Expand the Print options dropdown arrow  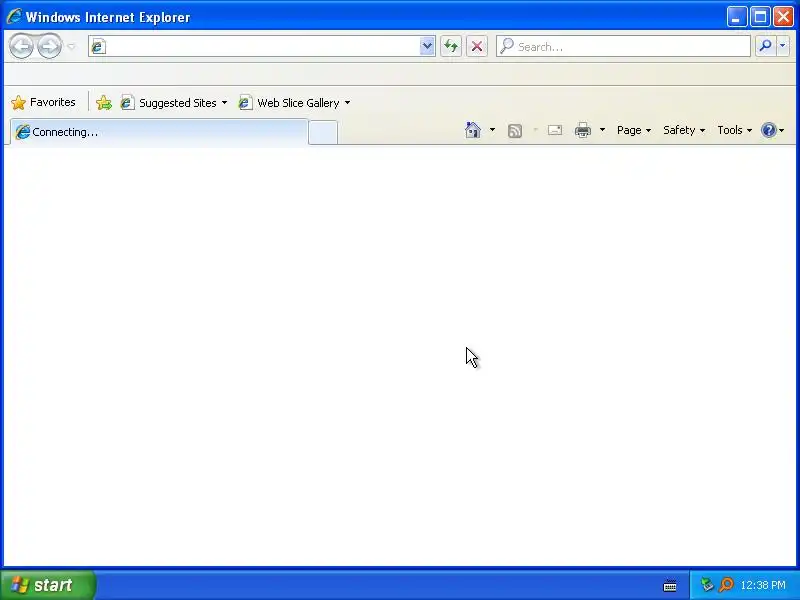[602, 130]
